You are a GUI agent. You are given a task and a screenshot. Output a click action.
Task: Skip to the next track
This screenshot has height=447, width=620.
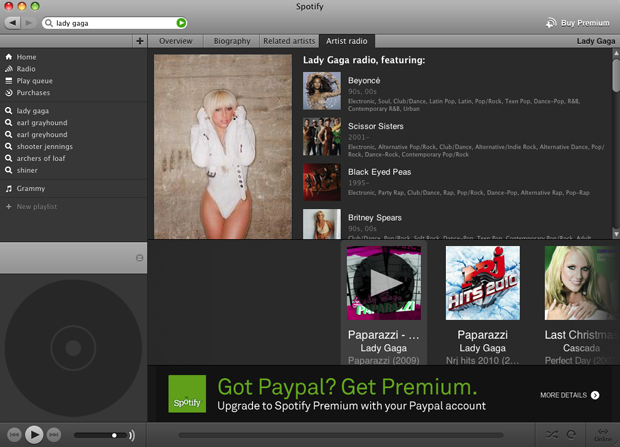point(54,435)
